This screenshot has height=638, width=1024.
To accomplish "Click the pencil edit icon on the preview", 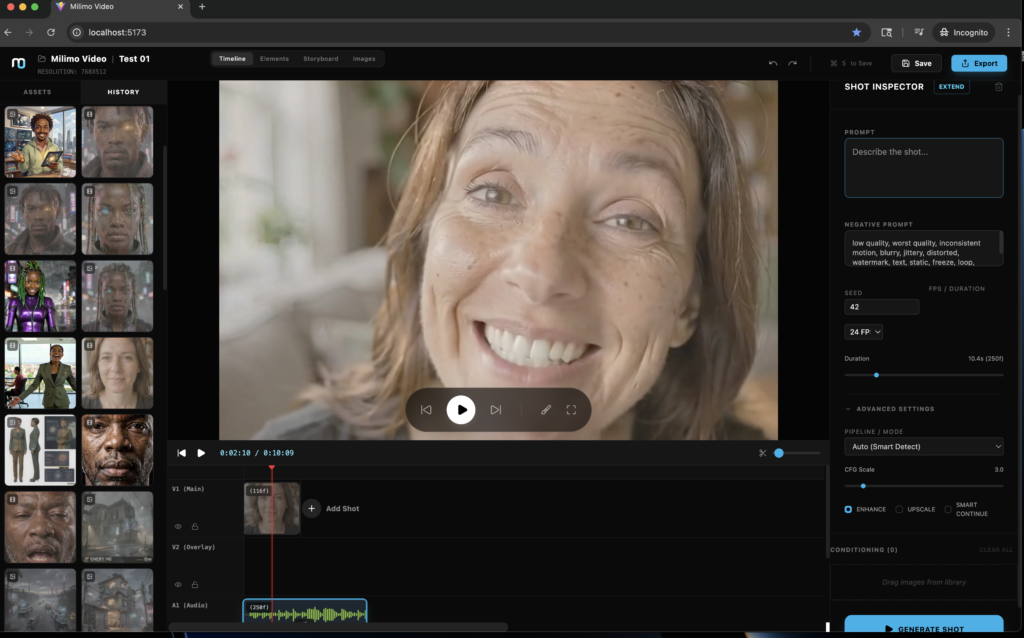I will [x=546, y=410].
